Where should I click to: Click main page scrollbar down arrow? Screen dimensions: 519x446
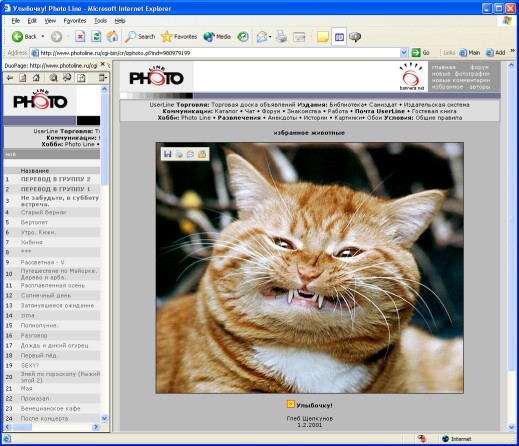click(x=512, y=427)
